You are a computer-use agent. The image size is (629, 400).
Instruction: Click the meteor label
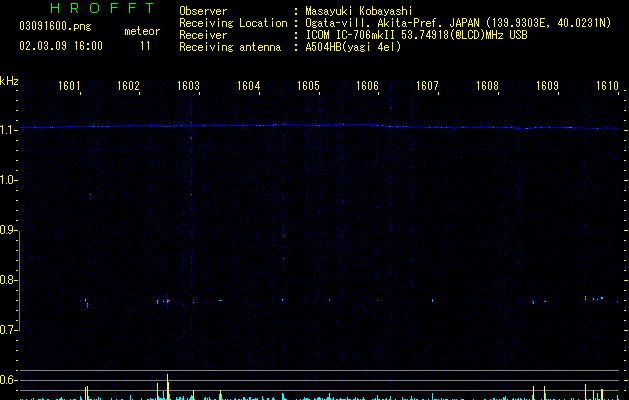pyautogui.click(x=142, y=31)
